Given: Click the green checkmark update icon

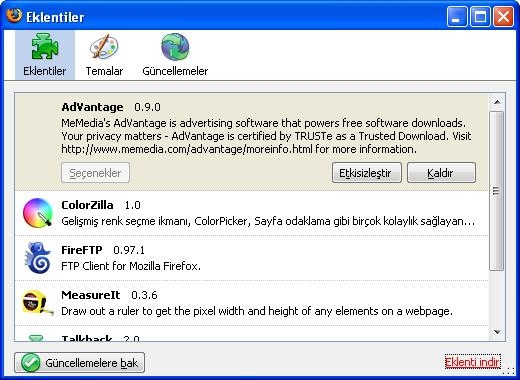Looking at the screenshot, I should coord(31,363).
